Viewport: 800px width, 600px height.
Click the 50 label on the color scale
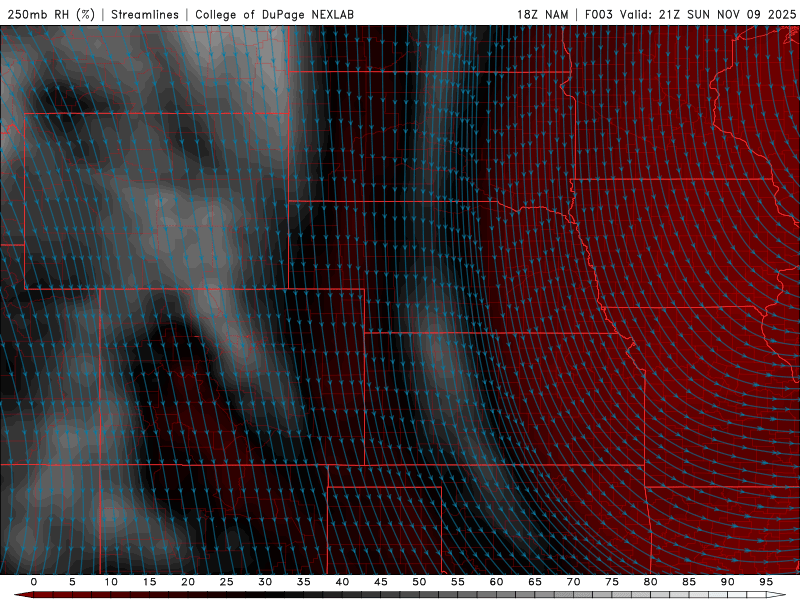pos(419,582)
